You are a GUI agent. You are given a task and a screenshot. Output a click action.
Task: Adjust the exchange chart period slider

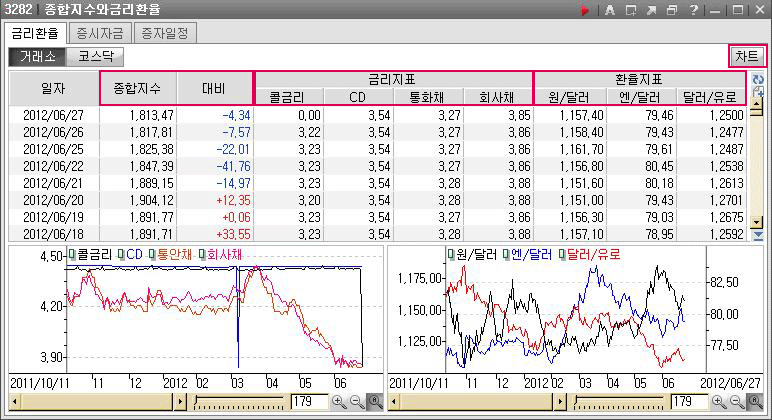(619, 402)
